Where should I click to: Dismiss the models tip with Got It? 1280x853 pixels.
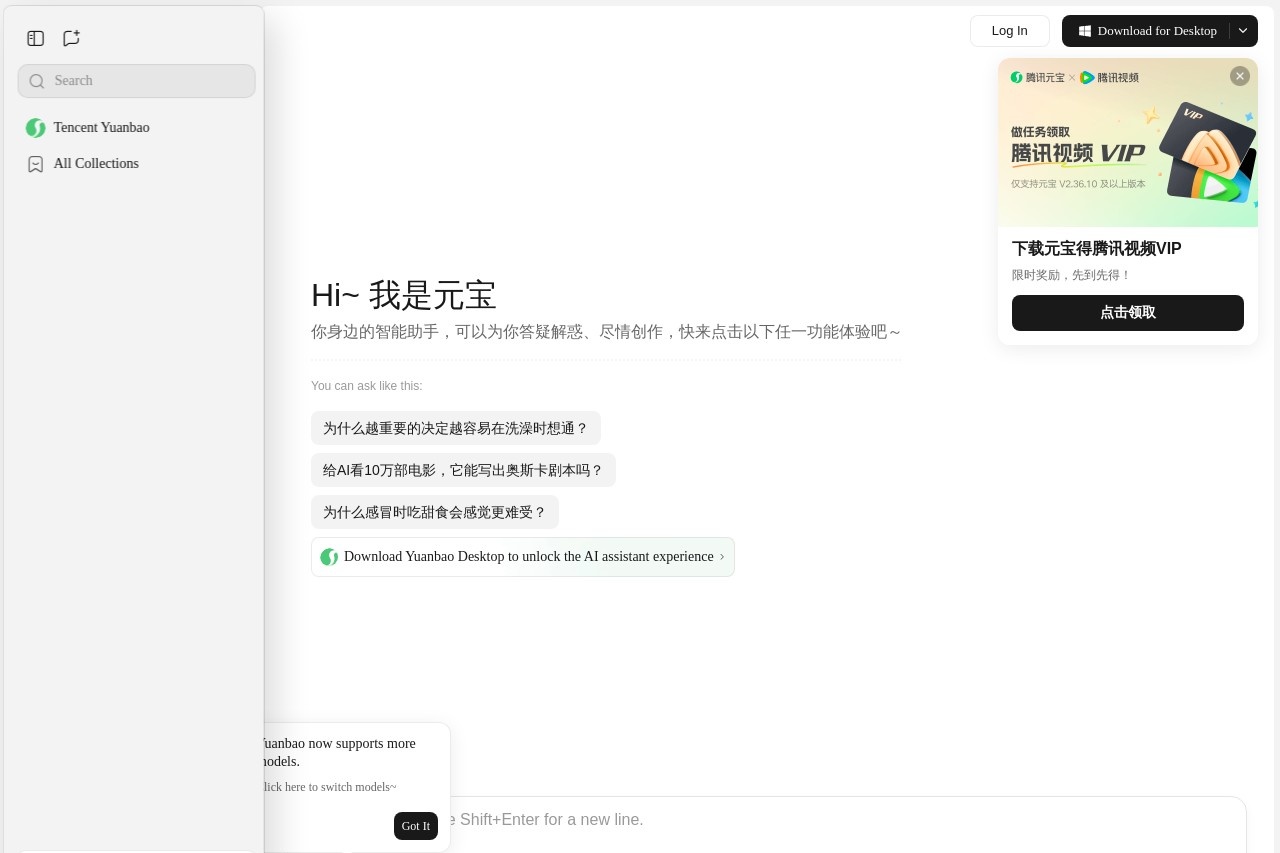[416, 826]
